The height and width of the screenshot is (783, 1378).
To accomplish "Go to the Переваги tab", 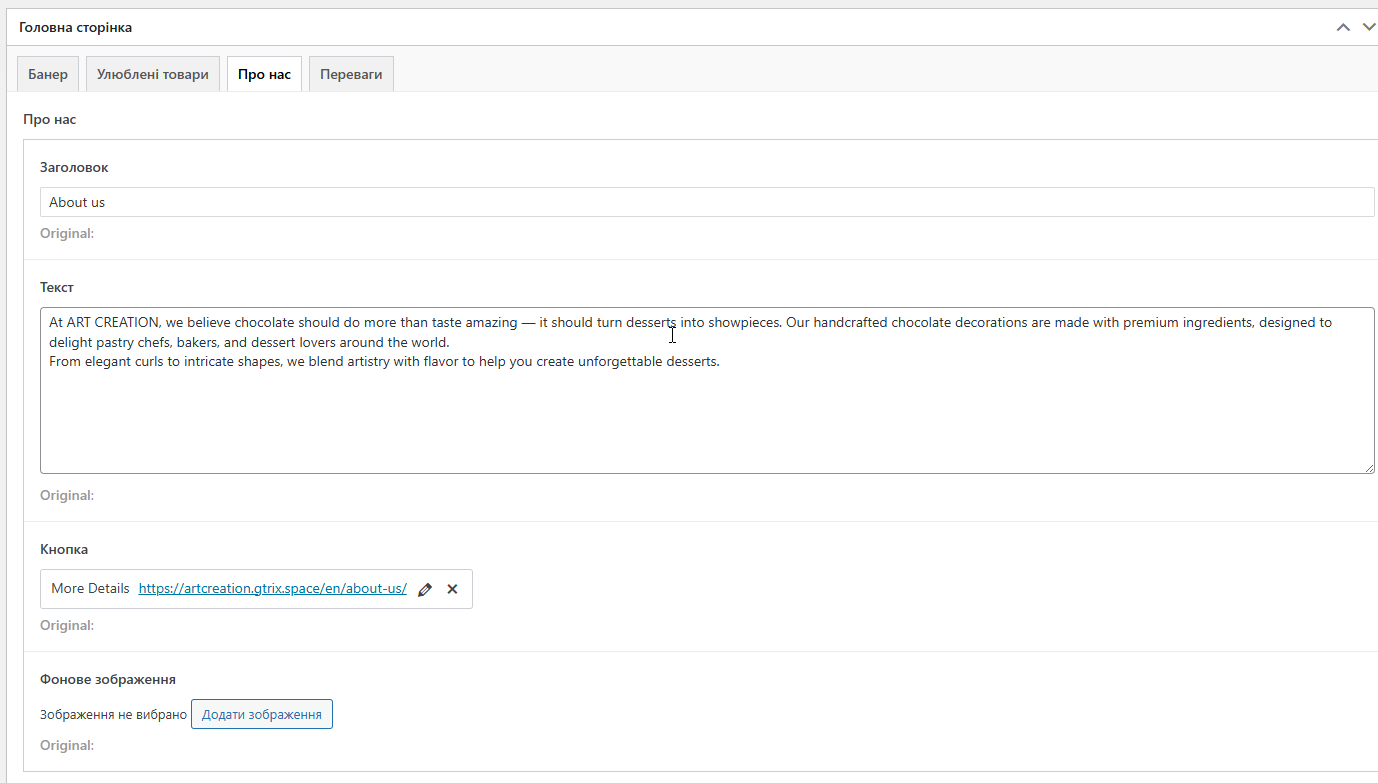I will (x=351, y=74).
